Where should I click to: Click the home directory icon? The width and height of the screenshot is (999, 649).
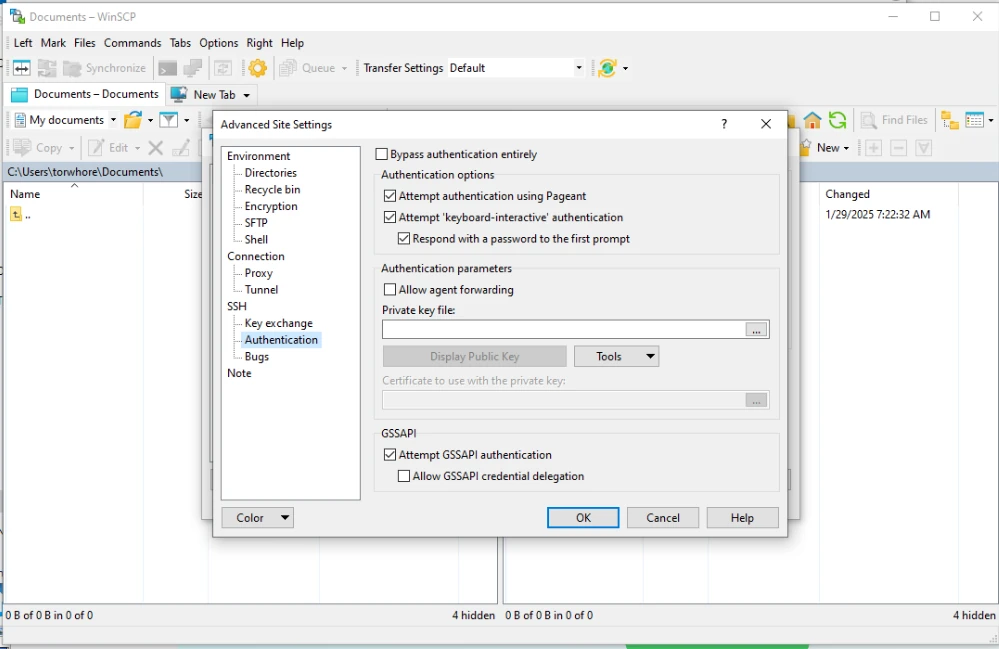(x=812, y=120)
